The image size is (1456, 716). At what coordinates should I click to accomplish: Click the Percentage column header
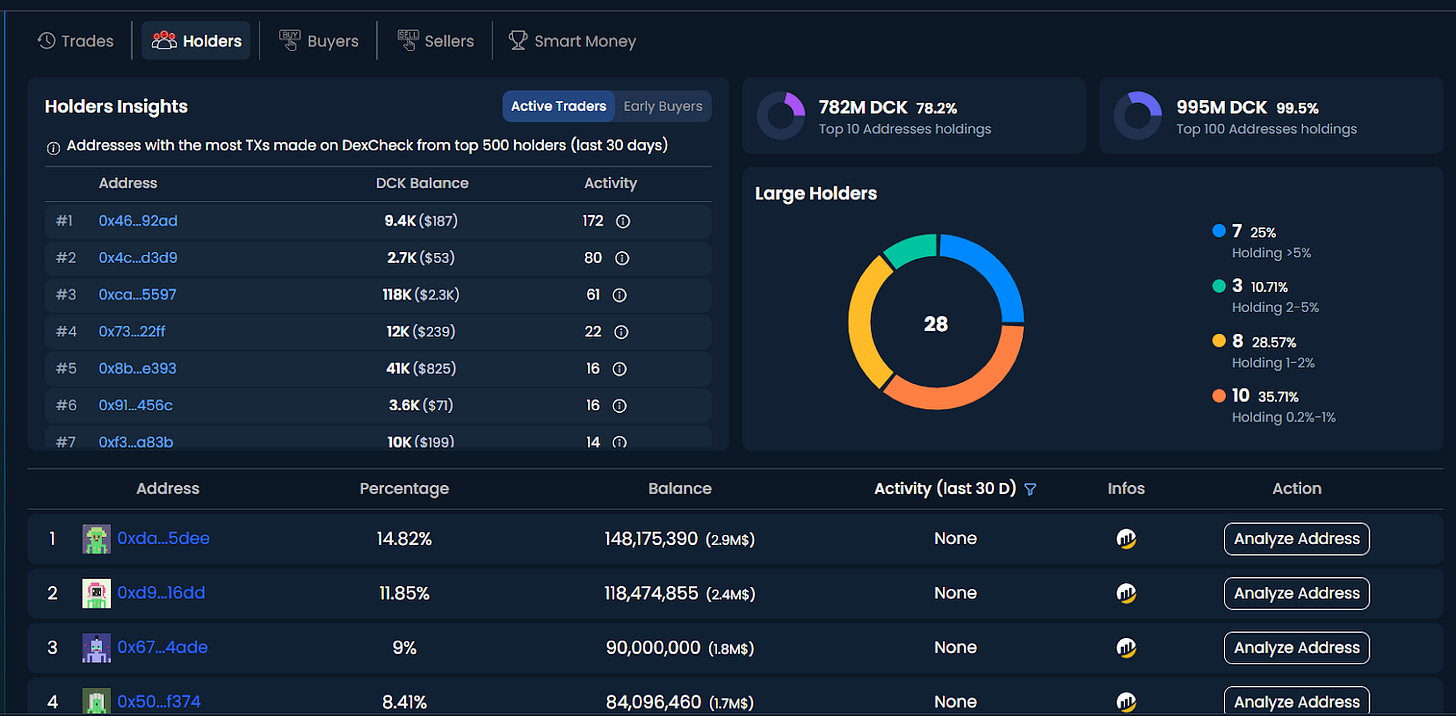(x=404, y=489)
